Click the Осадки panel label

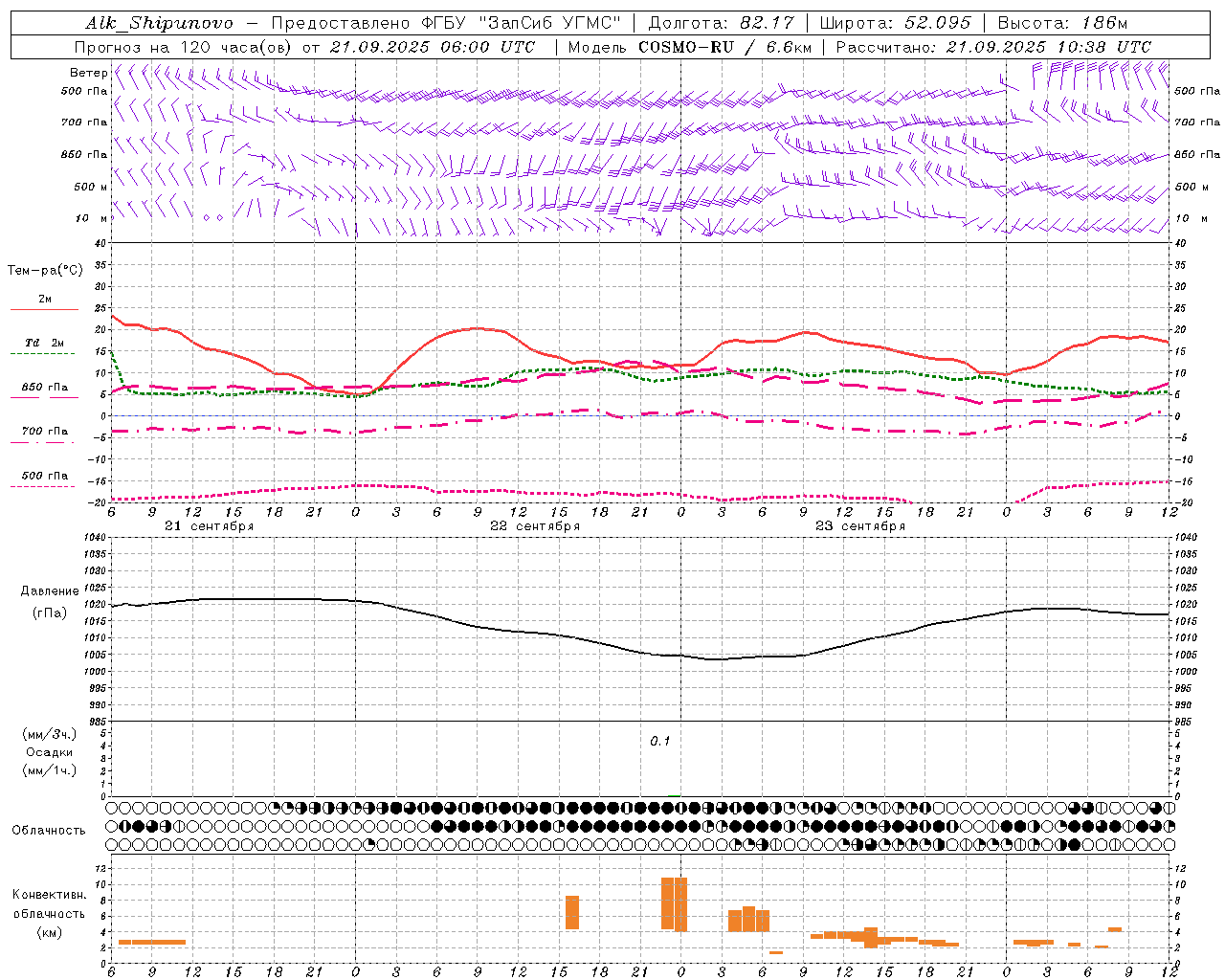50,752
